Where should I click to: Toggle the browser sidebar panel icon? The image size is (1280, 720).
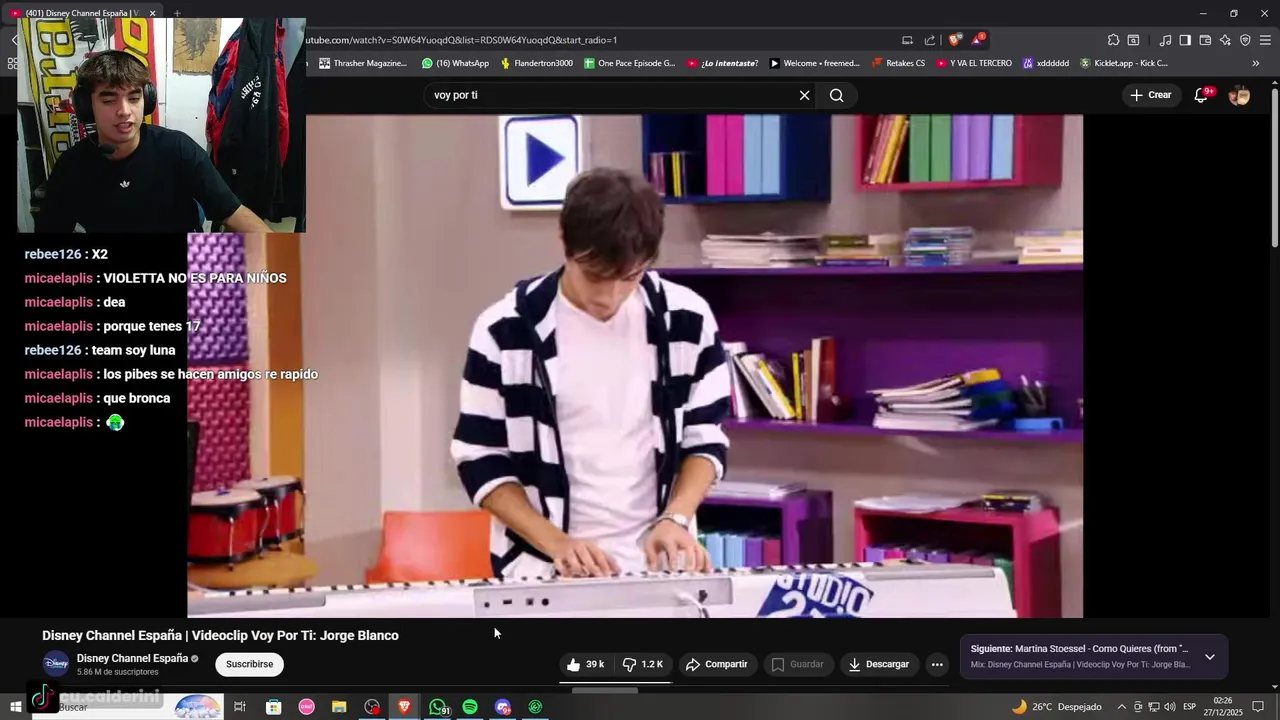point(1185,40)
